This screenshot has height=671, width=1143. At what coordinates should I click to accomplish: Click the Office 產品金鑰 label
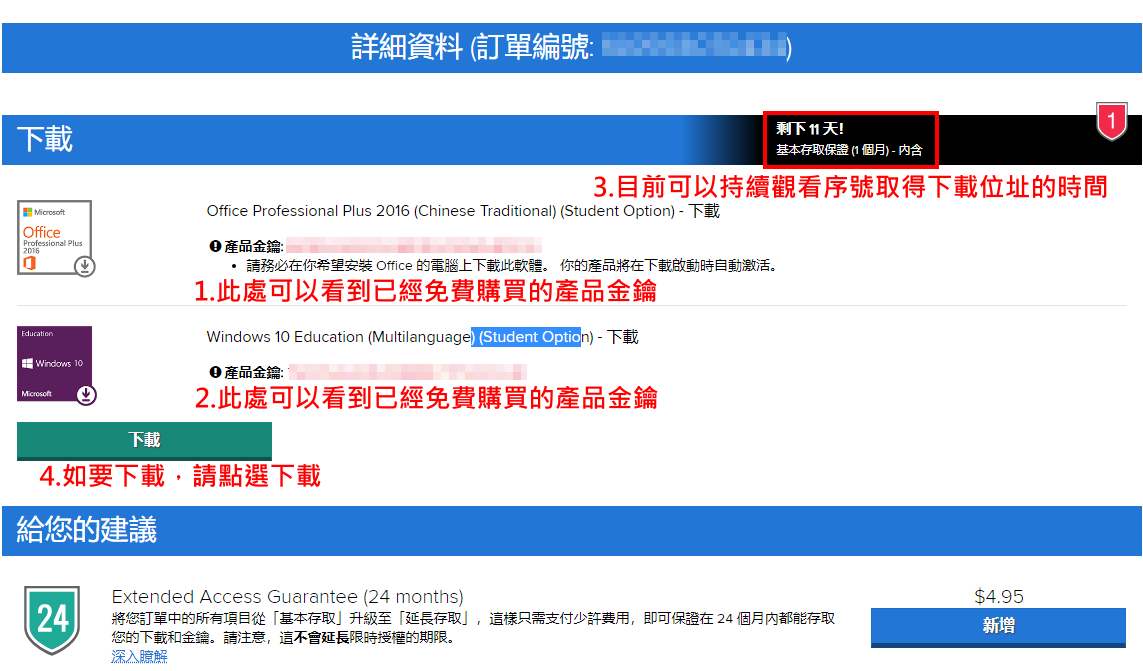(253, 247)
